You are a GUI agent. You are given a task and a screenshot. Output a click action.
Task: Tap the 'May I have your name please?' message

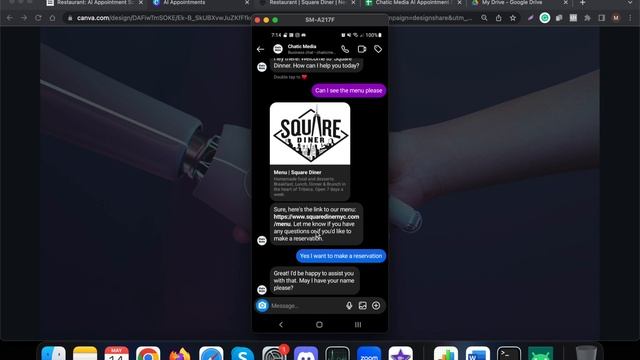click(314, 280)
